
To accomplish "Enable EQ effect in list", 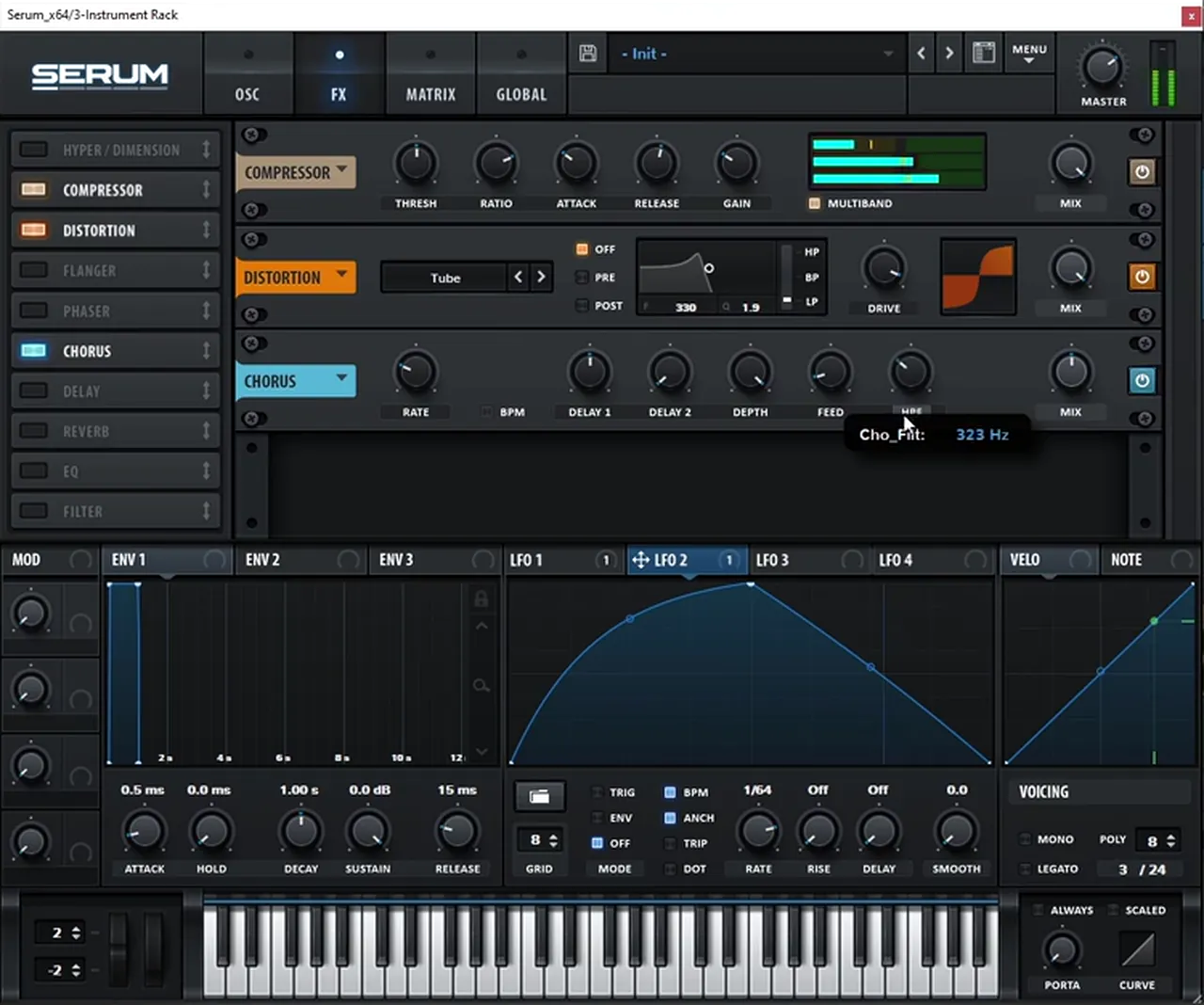I will pos(34,471).
